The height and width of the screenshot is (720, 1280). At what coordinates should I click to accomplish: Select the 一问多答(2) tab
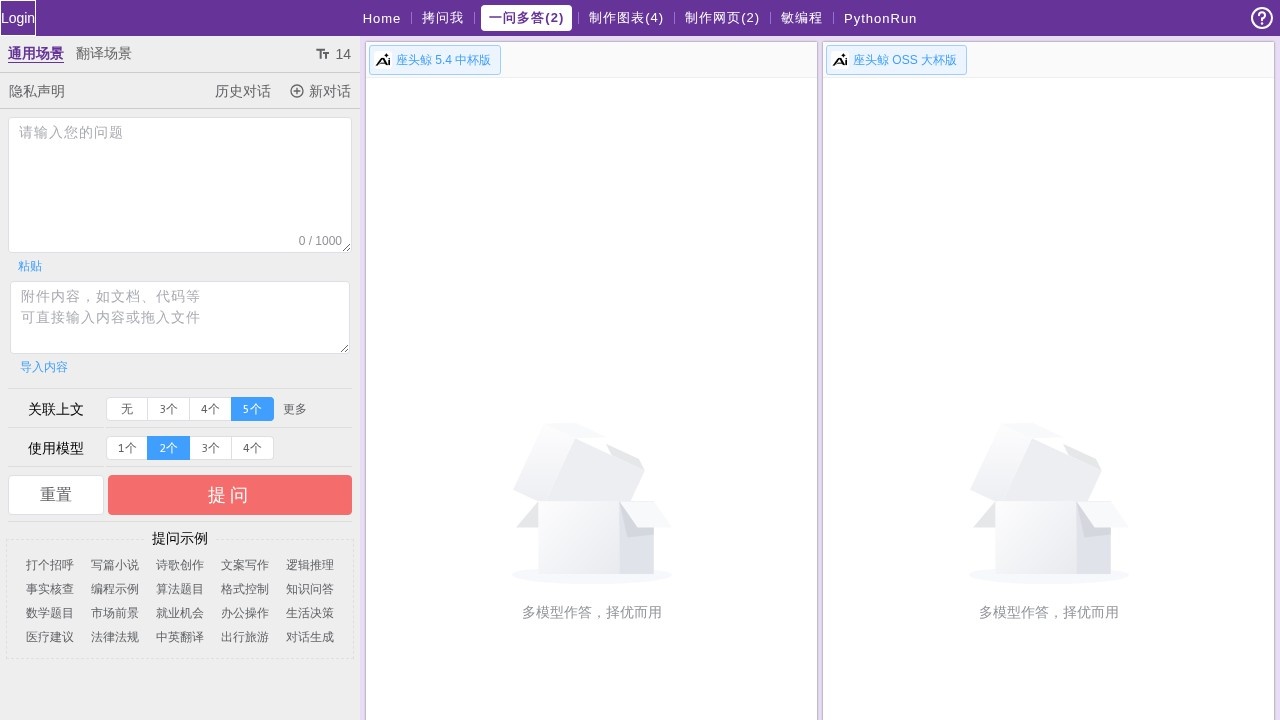[526, 18]
